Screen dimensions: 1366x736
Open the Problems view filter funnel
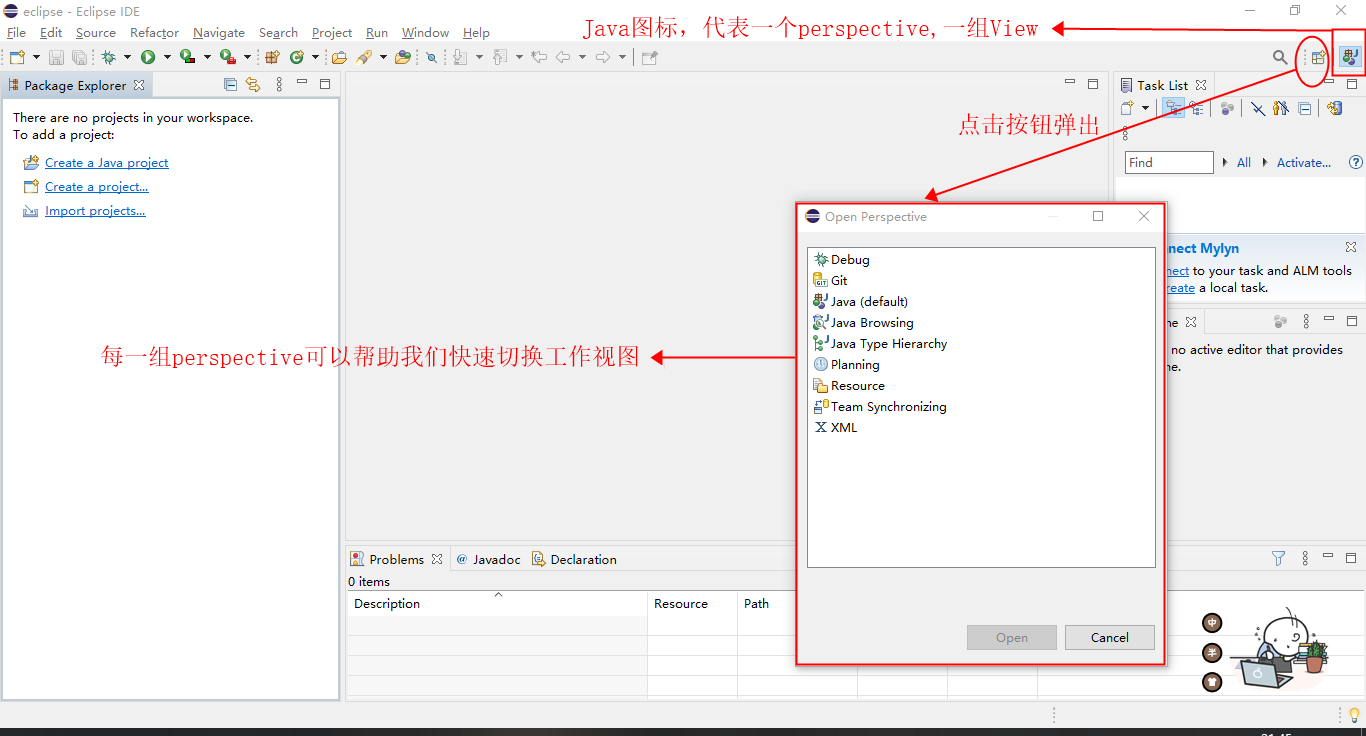(x=1278, y=559)
